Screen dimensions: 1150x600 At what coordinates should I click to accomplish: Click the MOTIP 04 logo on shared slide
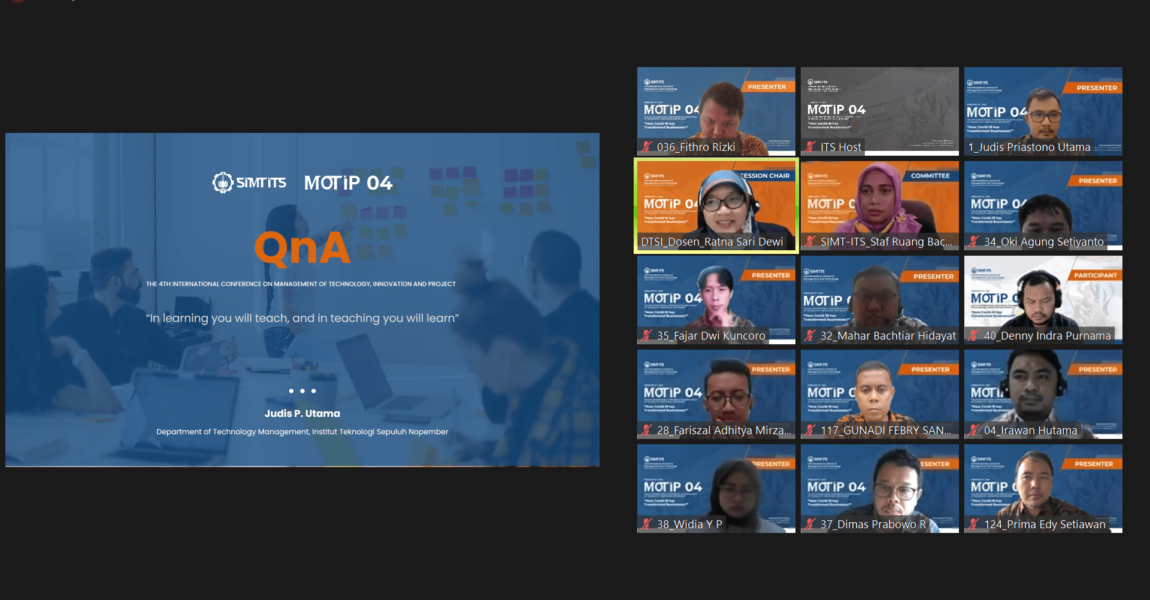pyautogui.click(x=348, y=183)
